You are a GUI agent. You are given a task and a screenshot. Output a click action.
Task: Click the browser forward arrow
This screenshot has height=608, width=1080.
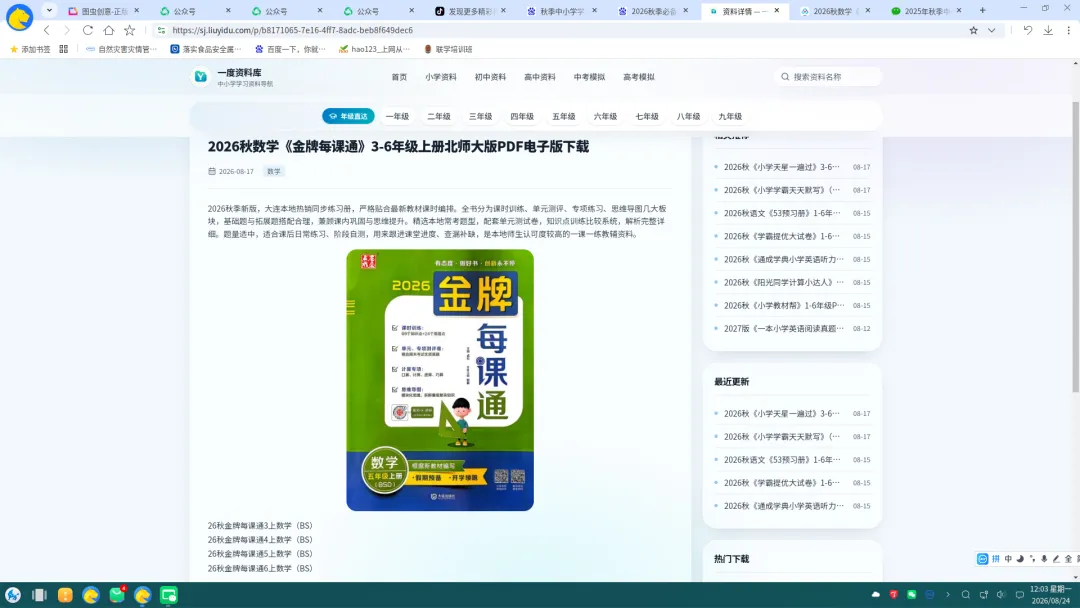67,30
